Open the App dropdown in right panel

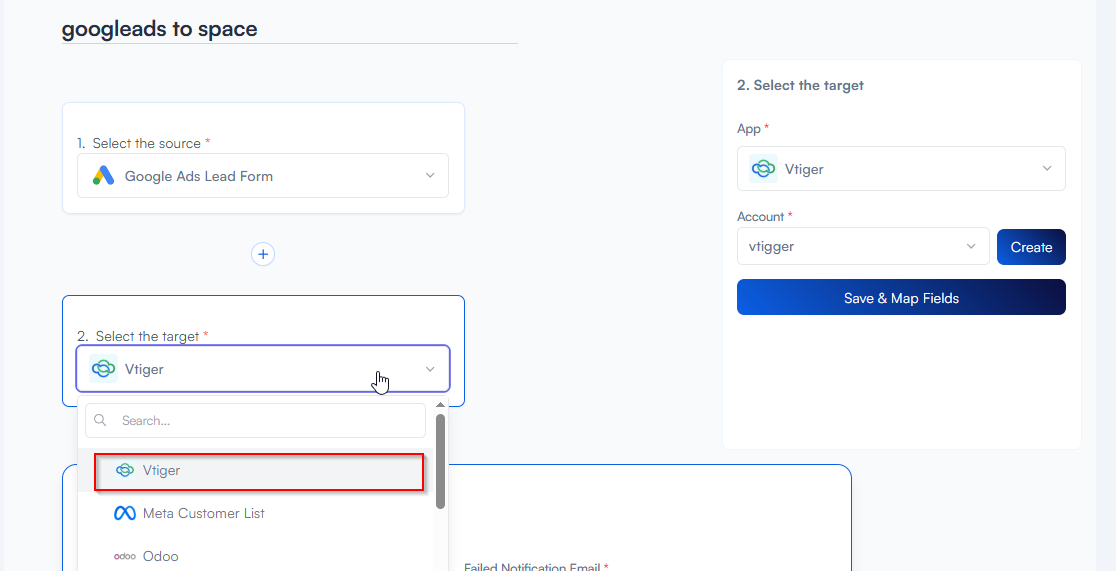(1047, 169)
